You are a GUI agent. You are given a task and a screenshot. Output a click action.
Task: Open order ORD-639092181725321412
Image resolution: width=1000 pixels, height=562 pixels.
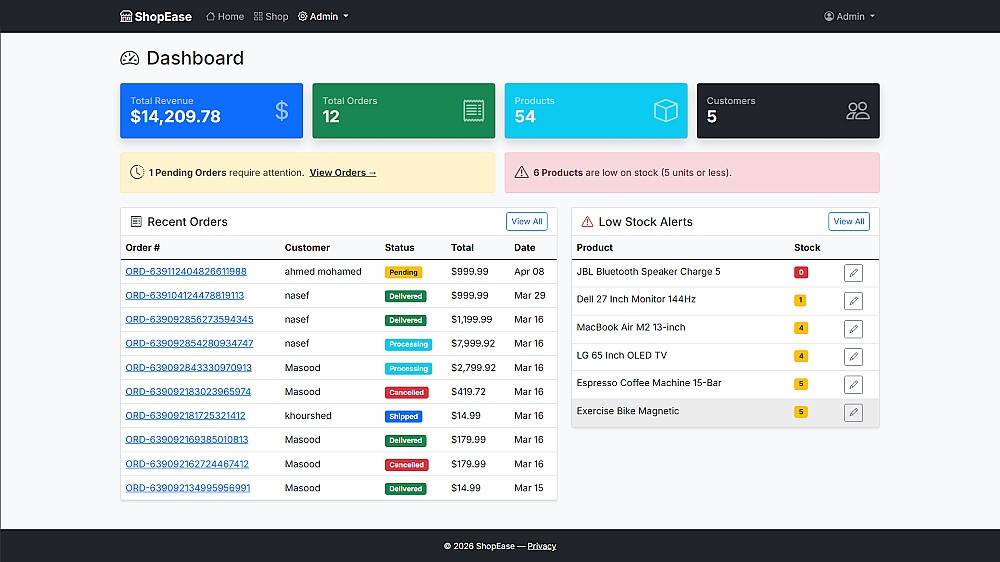[186, 416]
